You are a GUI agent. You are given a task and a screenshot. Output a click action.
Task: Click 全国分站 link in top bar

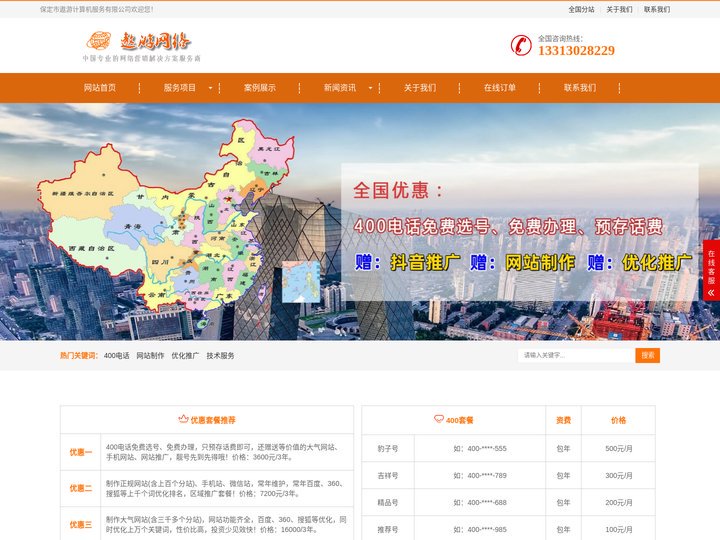[x=581, y=9]
